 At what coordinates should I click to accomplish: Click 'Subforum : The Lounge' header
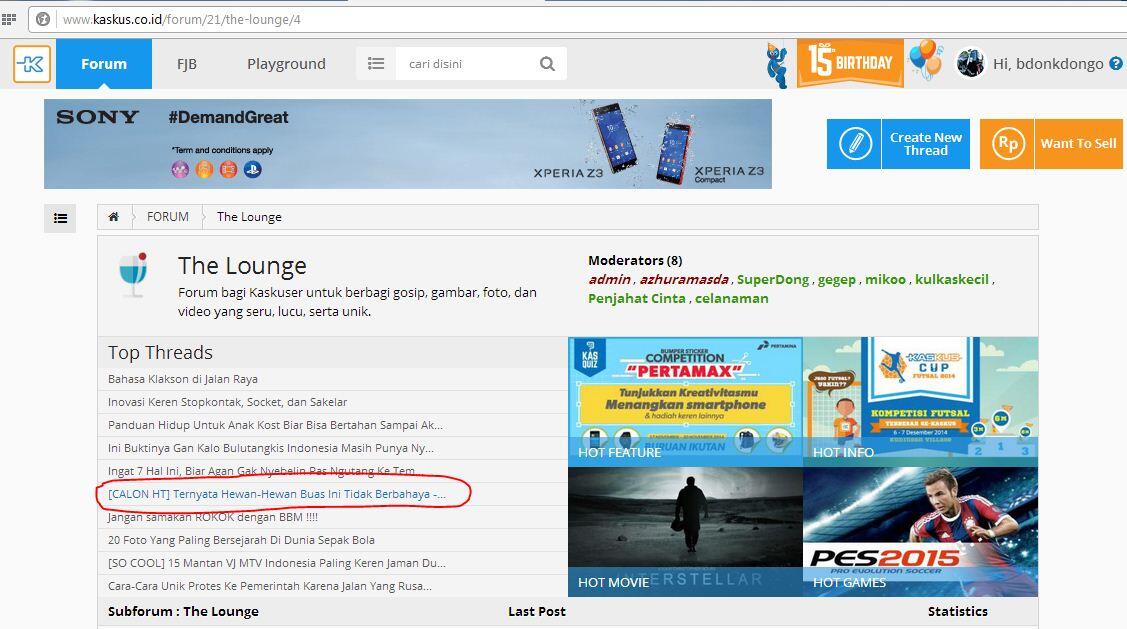point(183,611)
